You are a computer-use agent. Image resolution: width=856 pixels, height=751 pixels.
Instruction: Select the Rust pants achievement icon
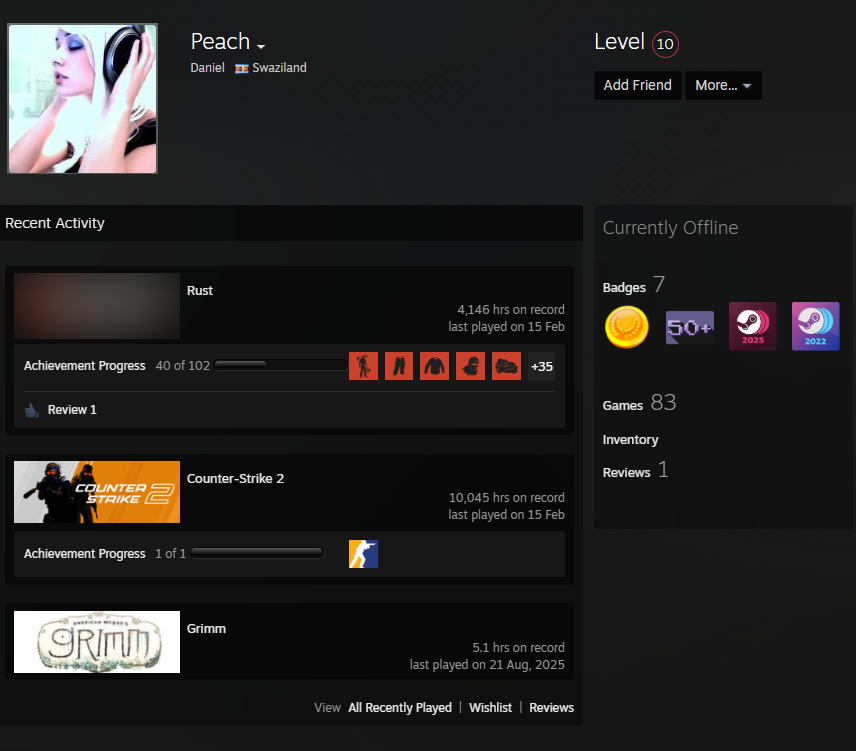tap(399, 366)
